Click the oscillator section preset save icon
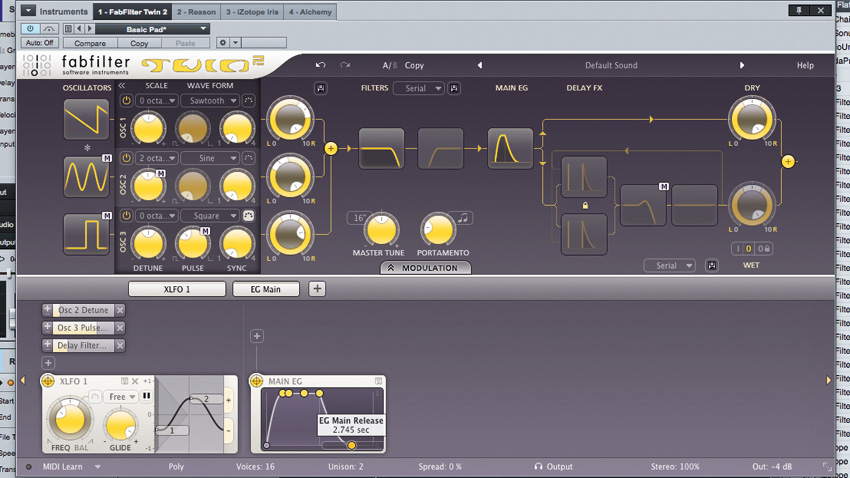850x478 pixels. 320,88
